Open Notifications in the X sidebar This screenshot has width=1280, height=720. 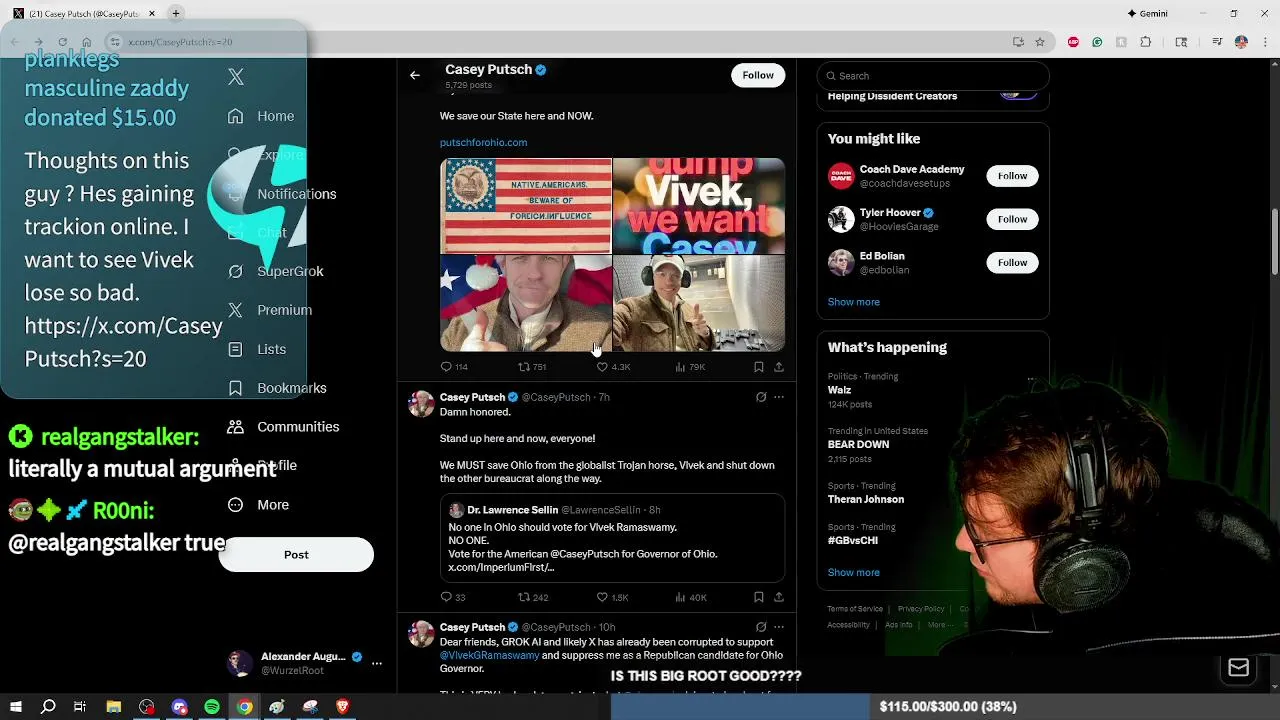[282, 194]
